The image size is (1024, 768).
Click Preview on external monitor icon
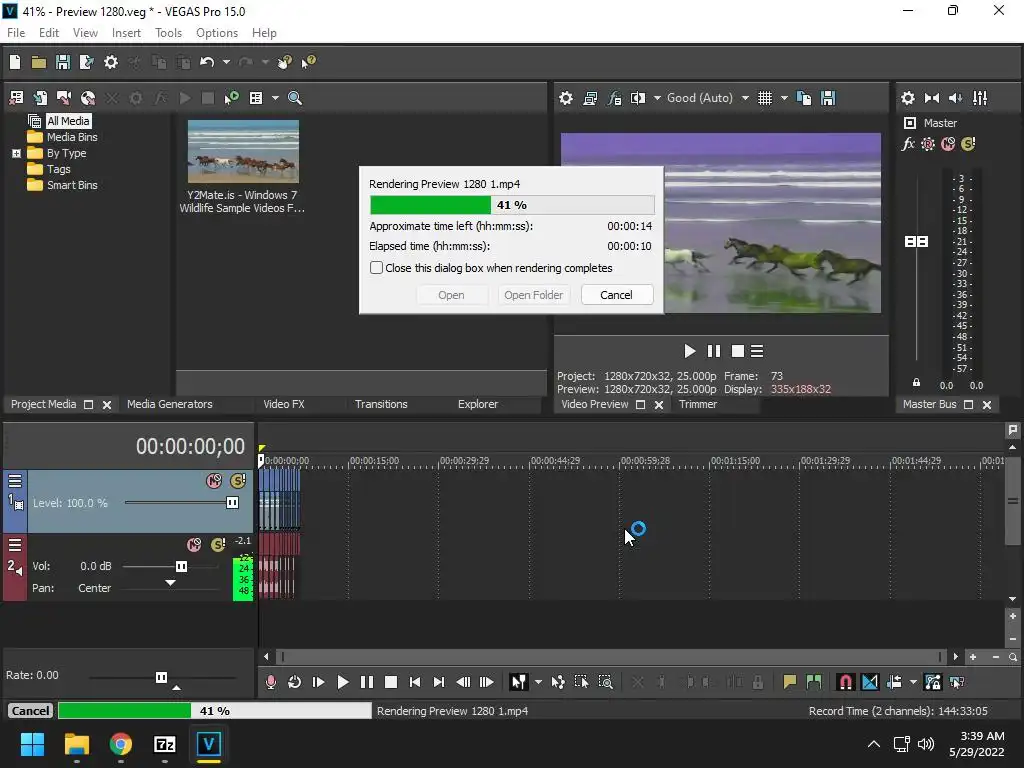[590, 98]
